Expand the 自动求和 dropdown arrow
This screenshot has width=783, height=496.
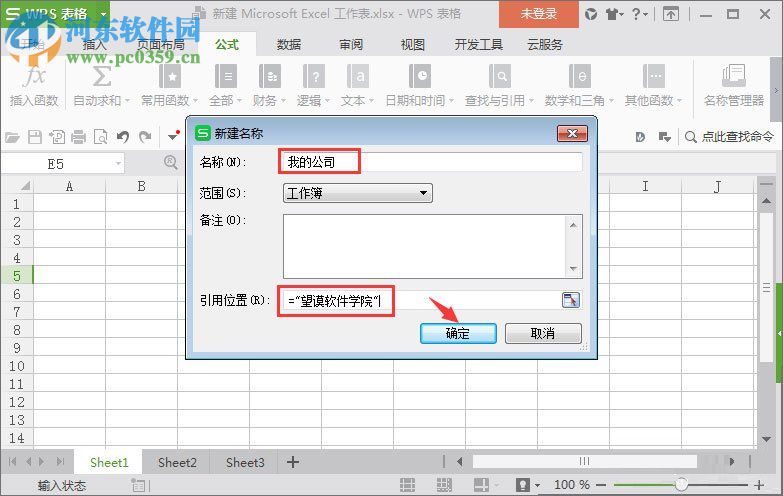click(127, 101)
